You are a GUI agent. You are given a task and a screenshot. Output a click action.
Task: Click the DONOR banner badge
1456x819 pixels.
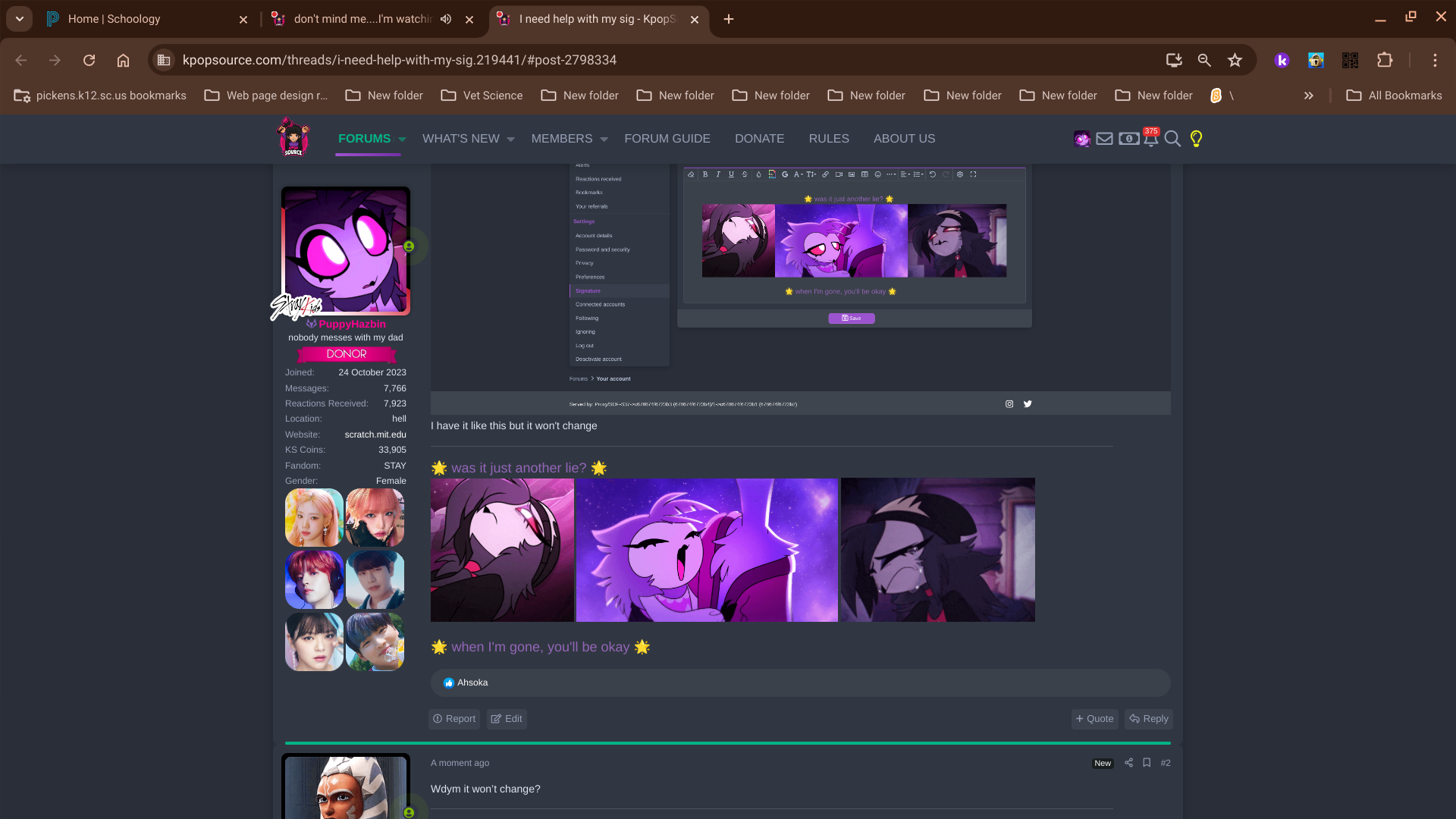[347, 354]
